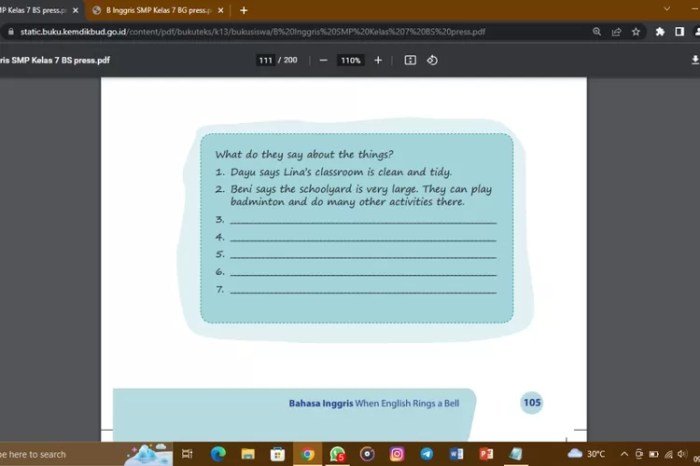The height and width of the screenshot is (466, 700).
Task: Download the PDF file
Action: point(695,60)
